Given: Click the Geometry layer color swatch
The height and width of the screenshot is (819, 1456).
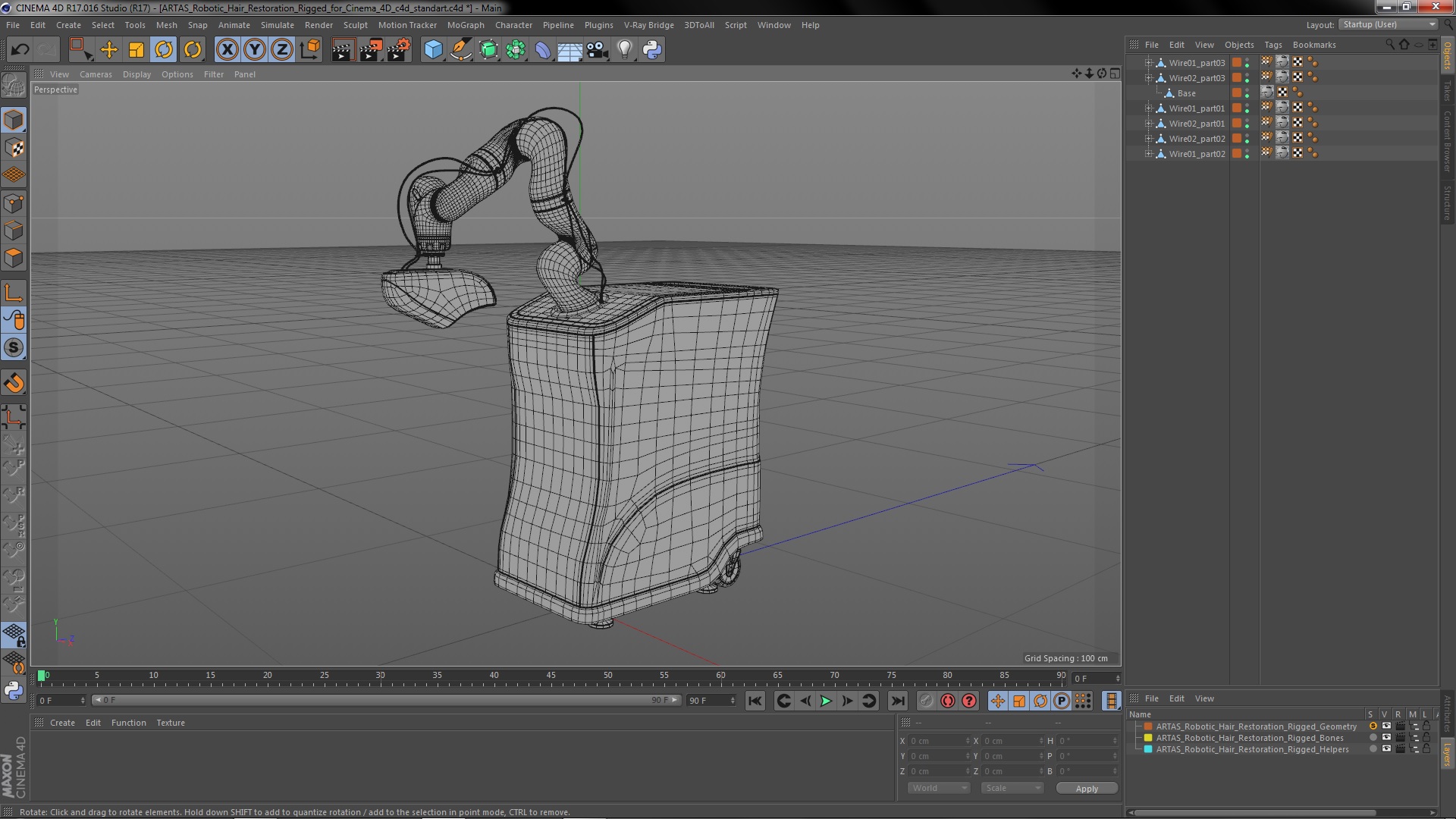Looking at the screenshot, I should point(1148,726).
